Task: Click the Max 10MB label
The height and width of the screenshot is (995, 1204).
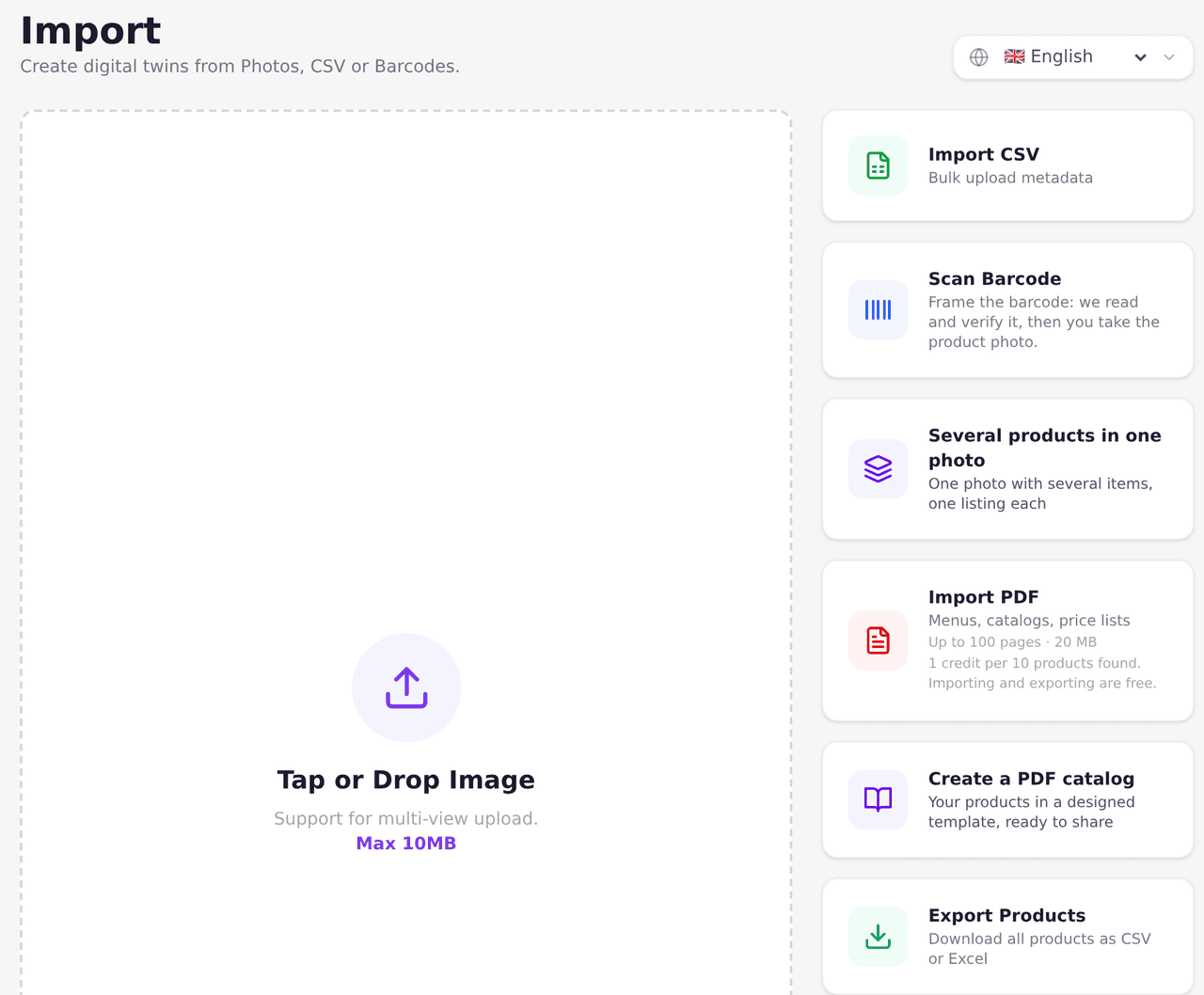Action: pos(406,844)
